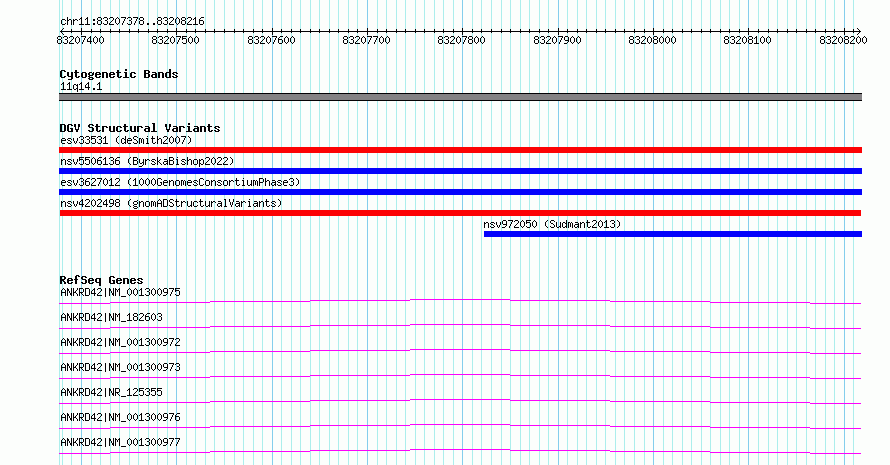
Task: Open the ANKRD42|NM_001300976 transcript label
Action: (120, 417)
